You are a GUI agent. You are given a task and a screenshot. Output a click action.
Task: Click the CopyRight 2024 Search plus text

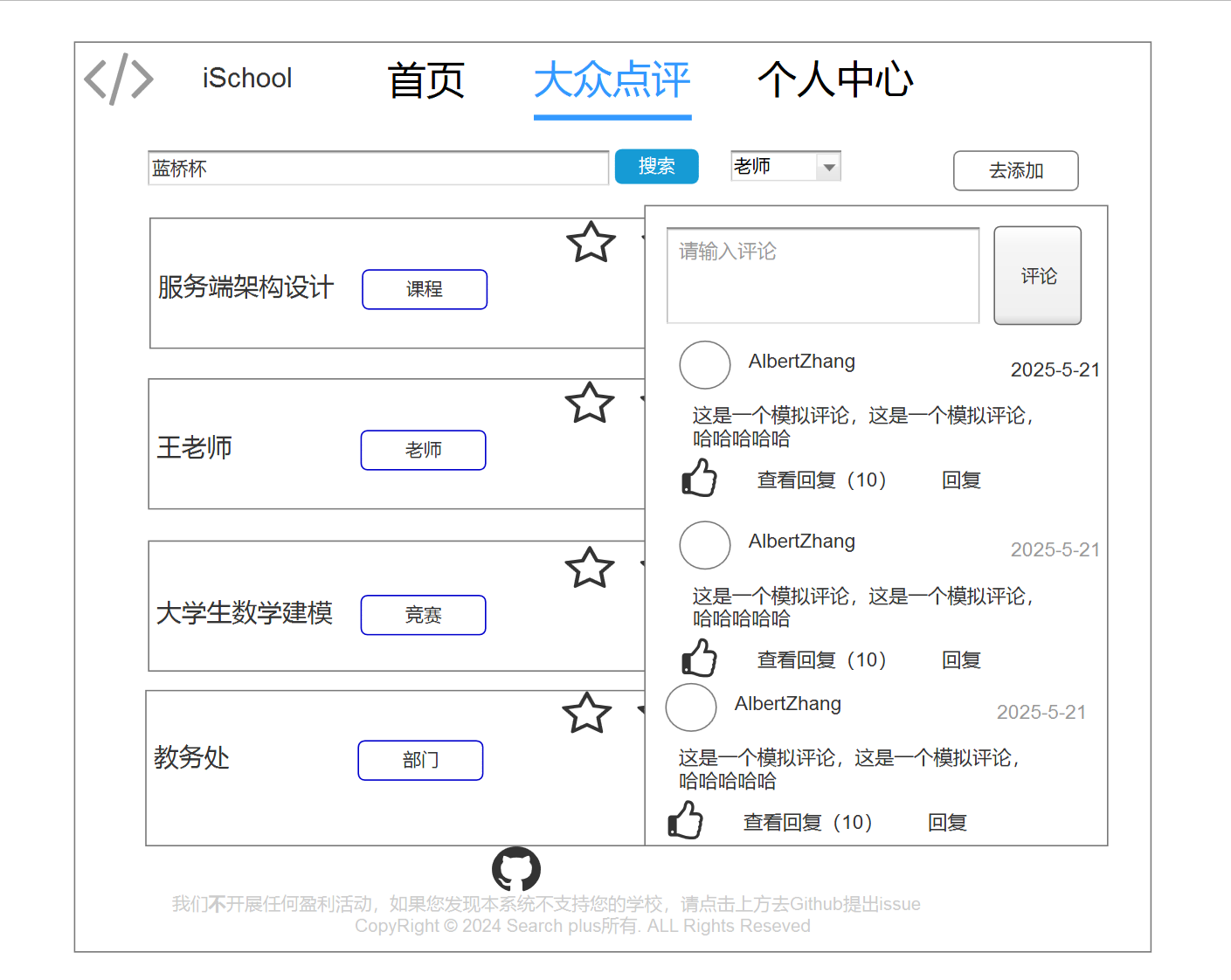pos(583,926)
